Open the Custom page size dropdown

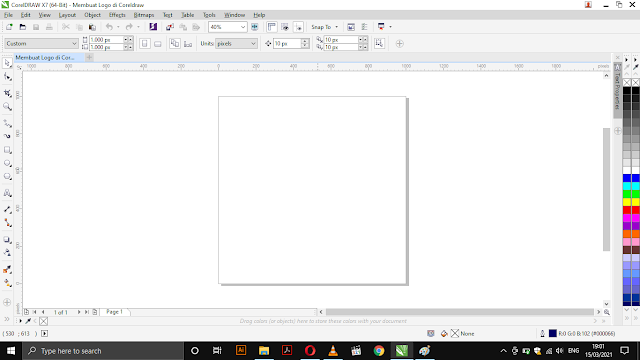(74, 44)
